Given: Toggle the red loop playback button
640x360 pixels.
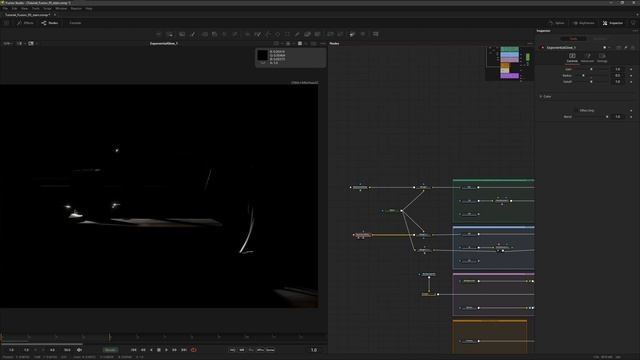Looking at the screenshot, I should pyautogui.click(x=193, y=350).
